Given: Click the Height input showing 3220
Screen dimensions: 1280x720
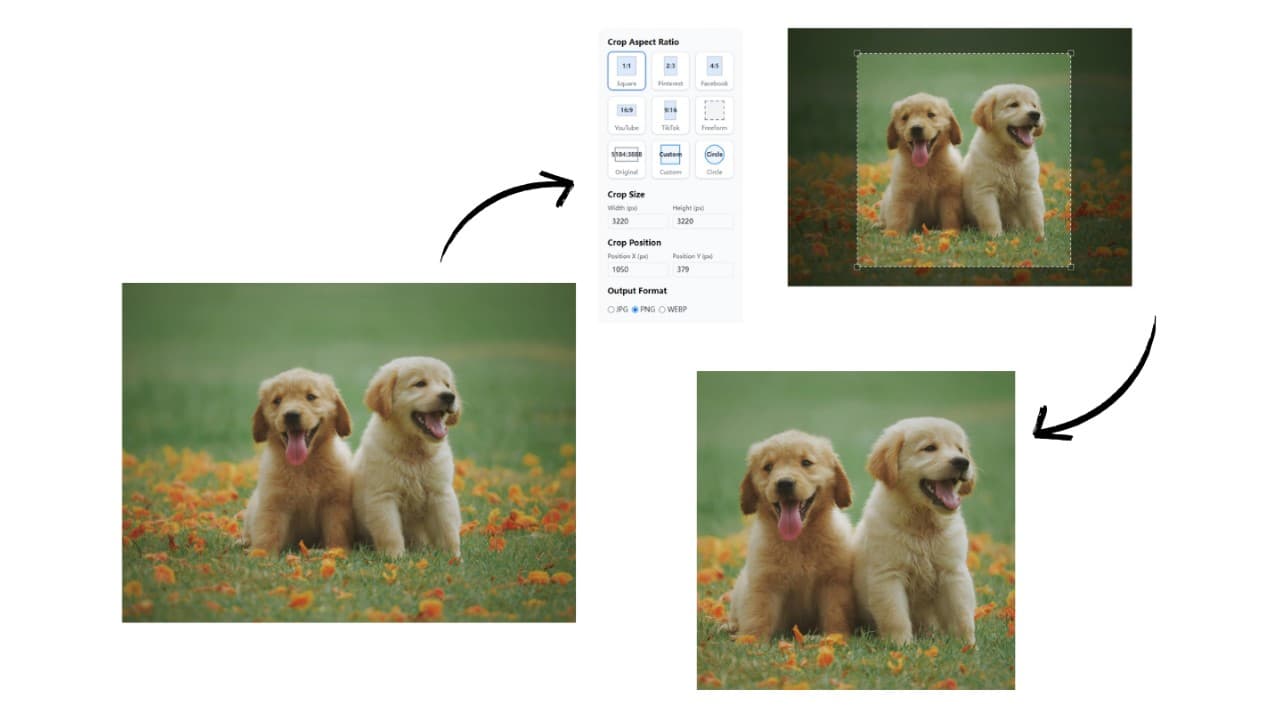Looking at the screenshot, I should (701, 221).
